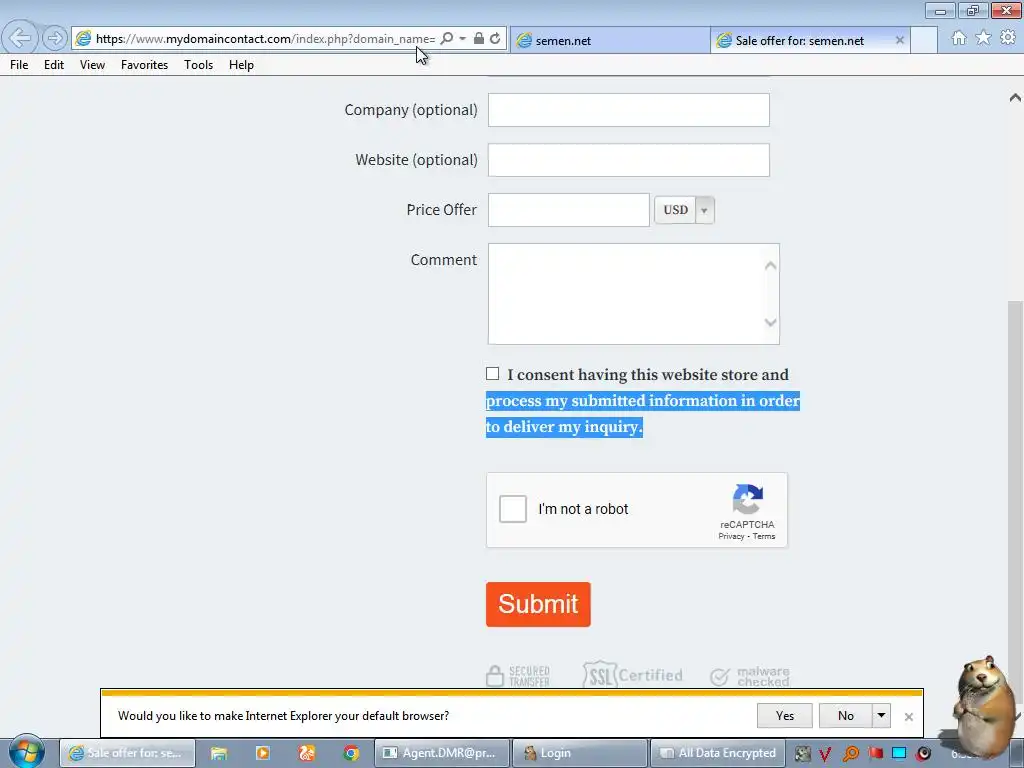Open the View menu
Viewport: 1024px width, 768px height.
[92, 65]
